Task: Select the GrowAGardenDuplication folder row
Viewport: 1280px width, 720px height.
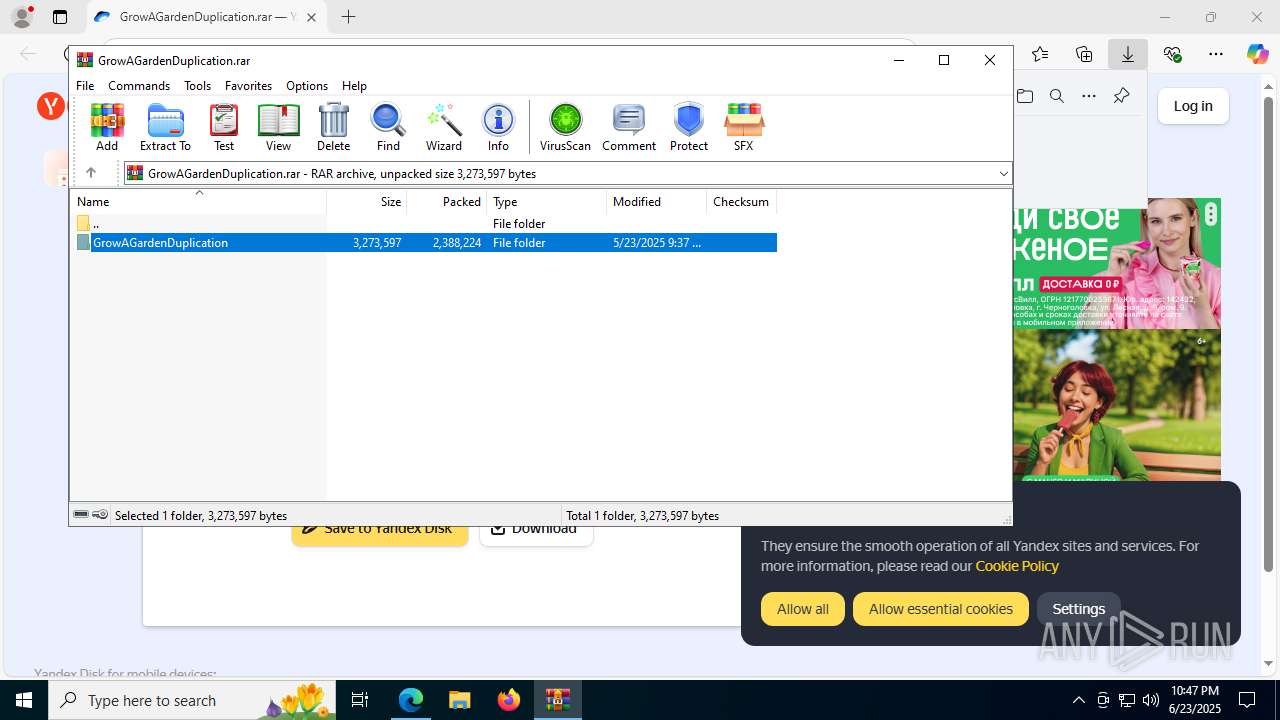Action: click(425, 243)
